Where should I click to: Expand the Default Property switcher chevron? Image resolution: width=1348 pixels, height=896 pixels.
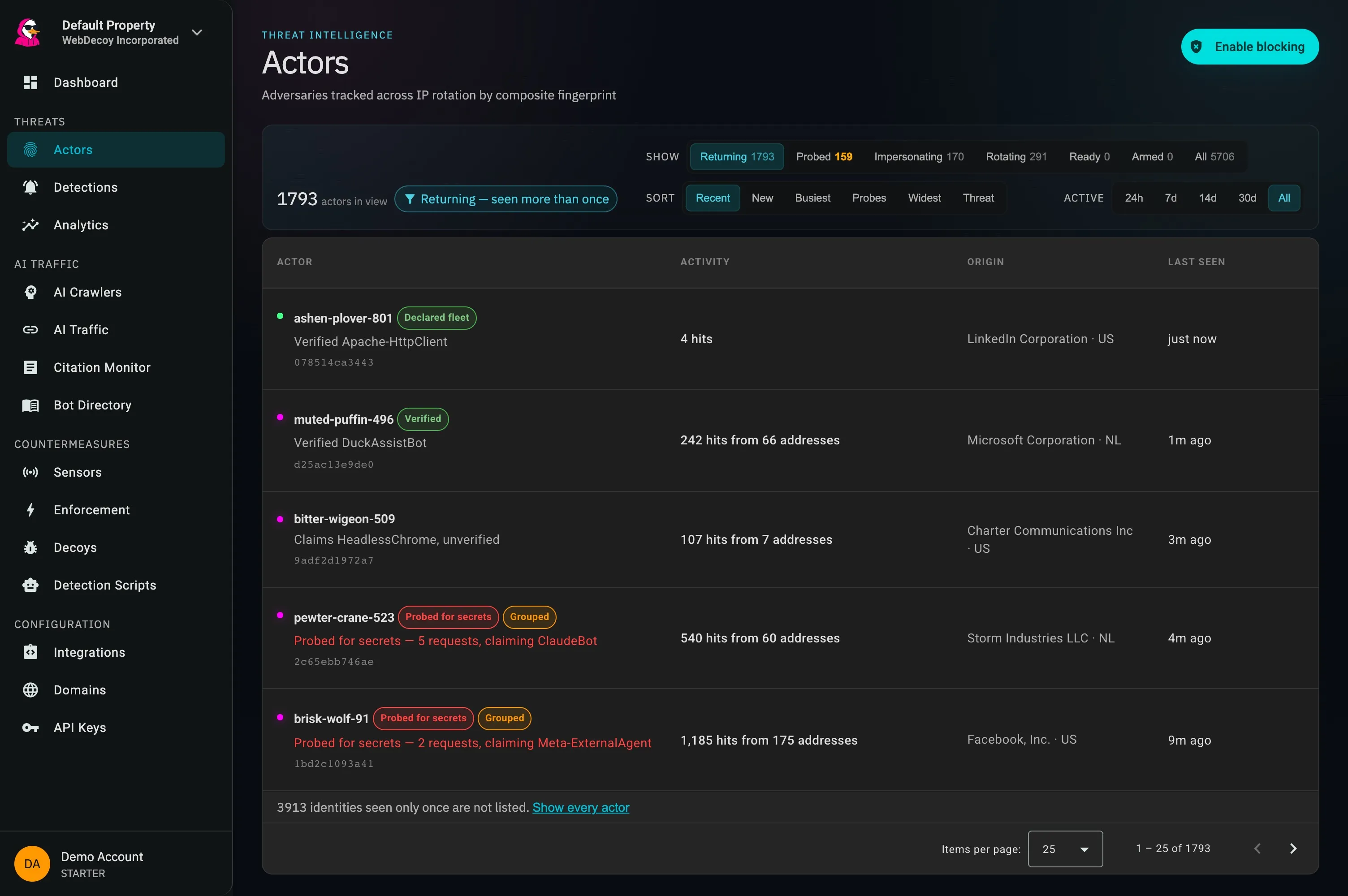coord(197,32)
